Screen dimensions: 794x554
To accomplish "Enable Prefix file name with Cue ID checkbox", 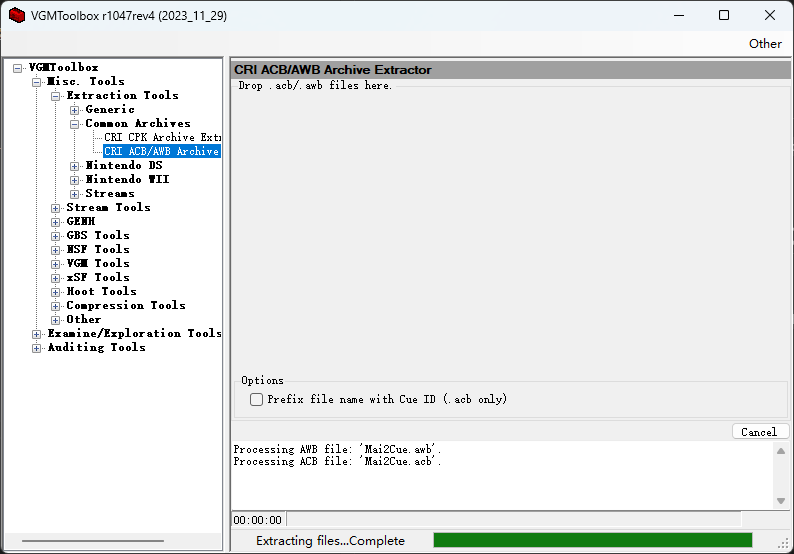I will pos(257,399).
